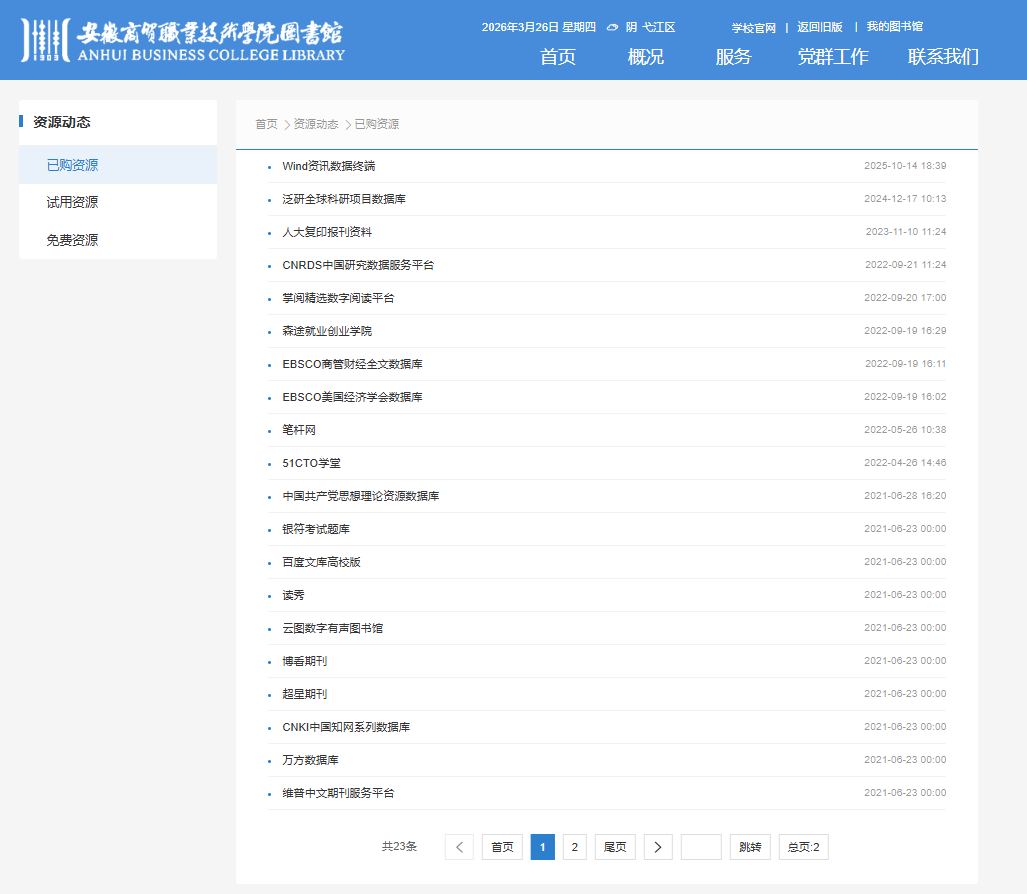This screenshot has width=1027, height=894.
Task: Click 联系我们 in the navigation bar
Action: pos(942,57)
